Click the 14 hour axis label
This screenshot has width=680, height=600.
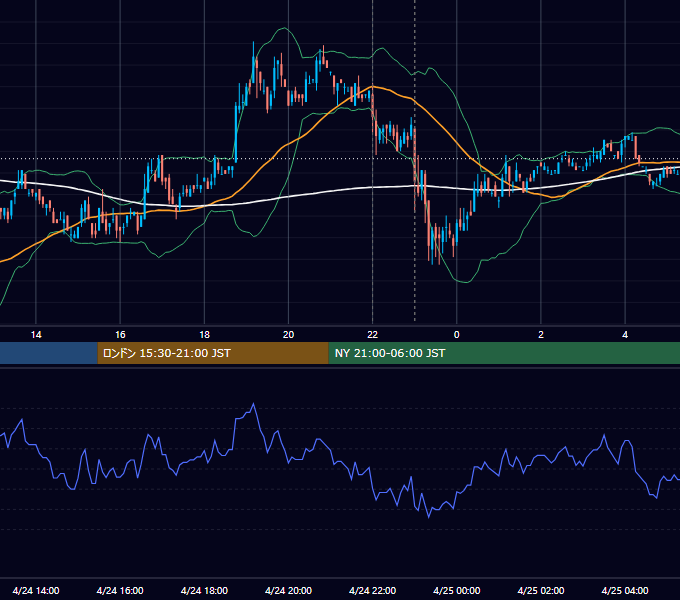pos(36,335)
